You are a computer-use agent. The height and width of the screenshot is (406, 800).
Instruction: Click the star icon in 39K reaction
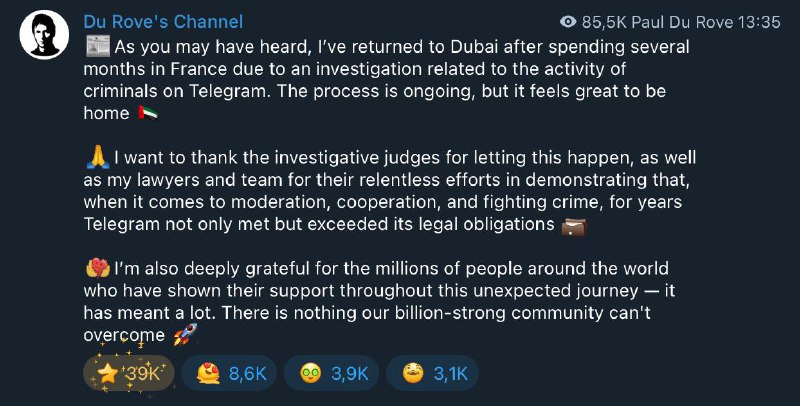pyautogui.click(x=108, y=374)
